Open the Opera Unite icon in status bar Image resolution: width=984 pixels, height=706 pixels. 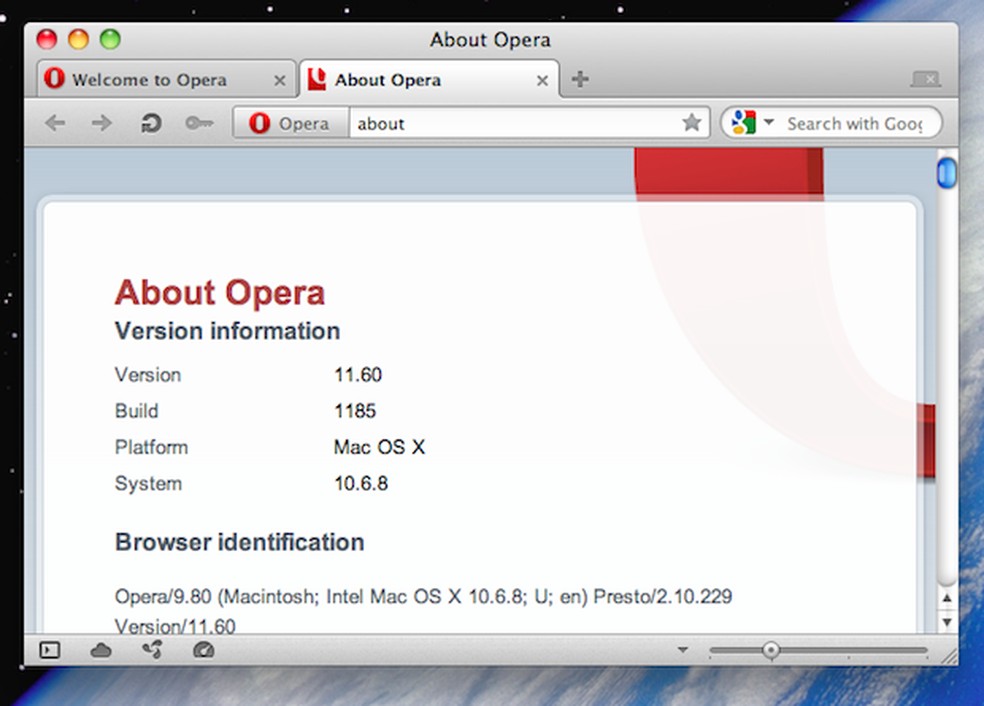(152, 650)
